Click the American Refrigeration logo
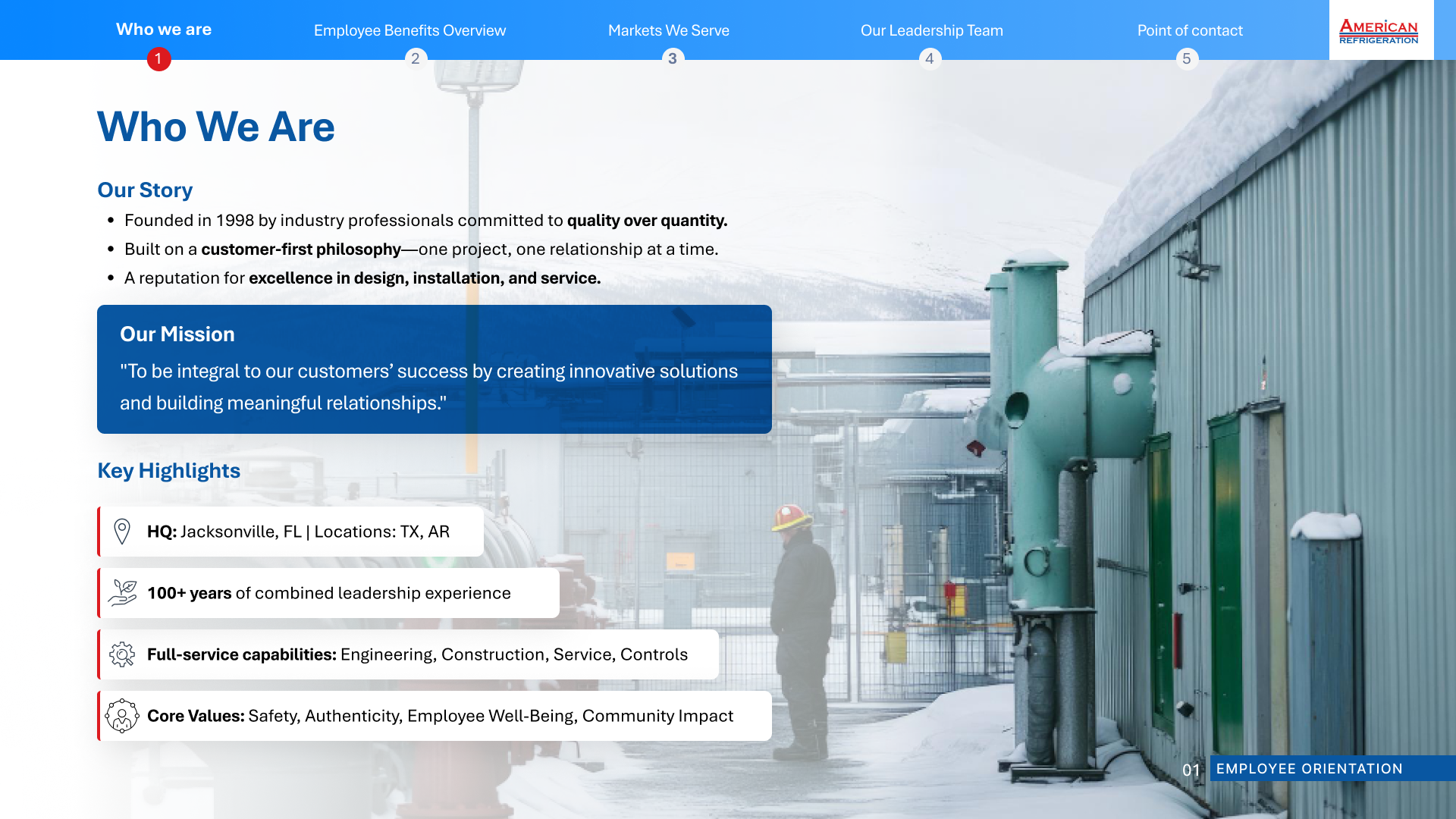This screenshot has height=819, width=1456. (x=1379, y=31)
